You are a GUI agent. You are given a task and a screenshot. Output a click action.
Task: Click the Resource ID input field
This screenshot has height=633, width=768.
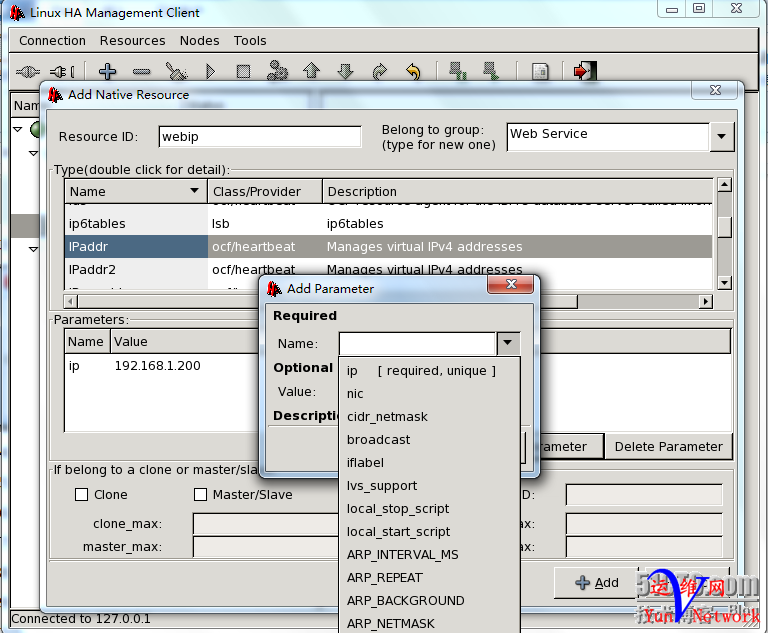point(260,137)
